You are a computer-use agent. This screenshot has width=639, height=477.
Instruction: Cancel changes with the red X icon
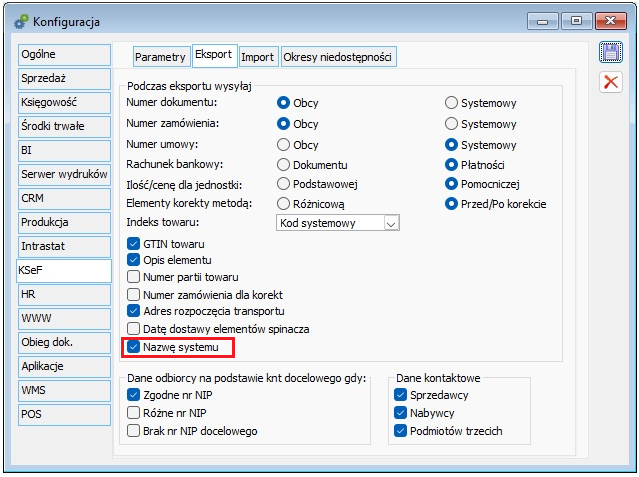(x=610, y=82)
